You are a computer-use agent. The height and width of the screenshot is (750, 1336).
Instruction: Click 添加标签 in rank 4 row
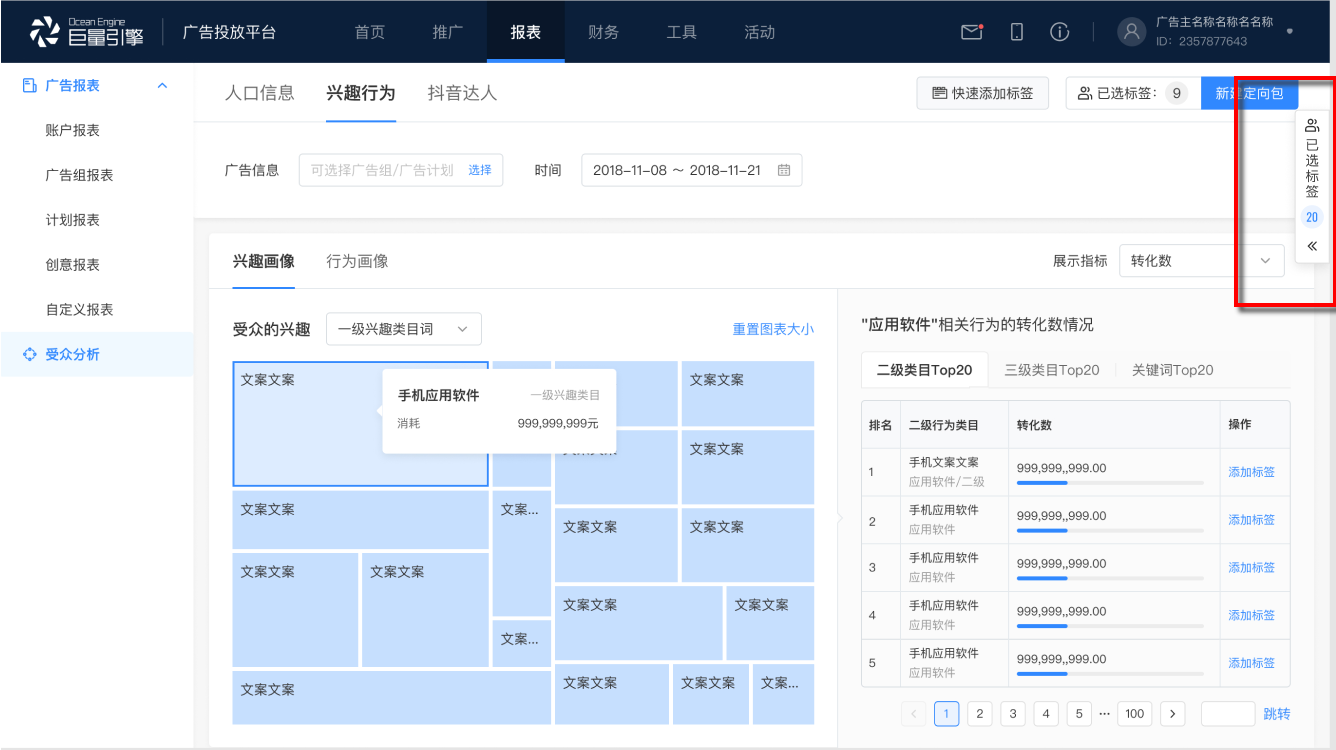coord(1252,615)
